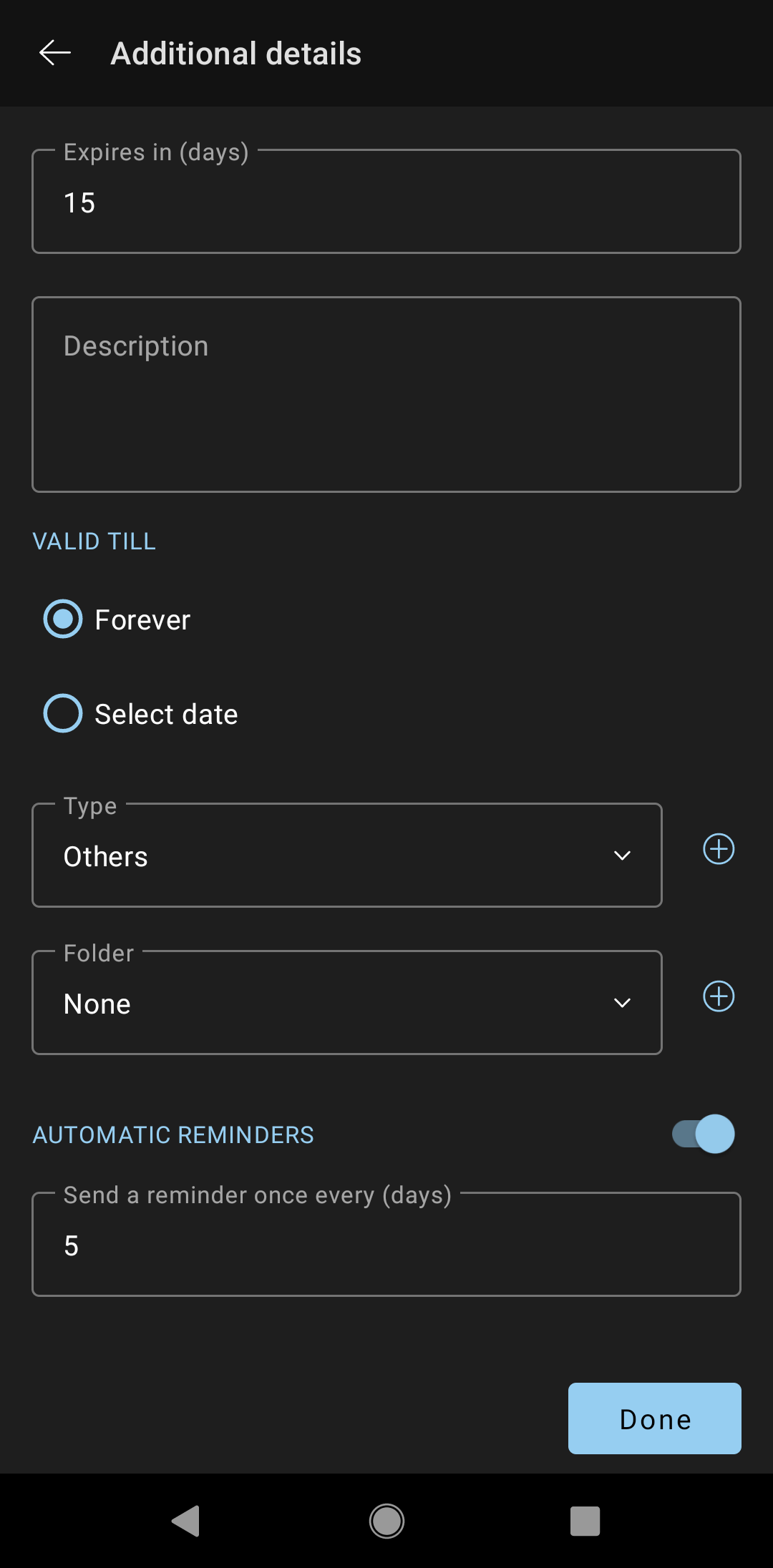Confirm with the Done button

point(655,1418)
